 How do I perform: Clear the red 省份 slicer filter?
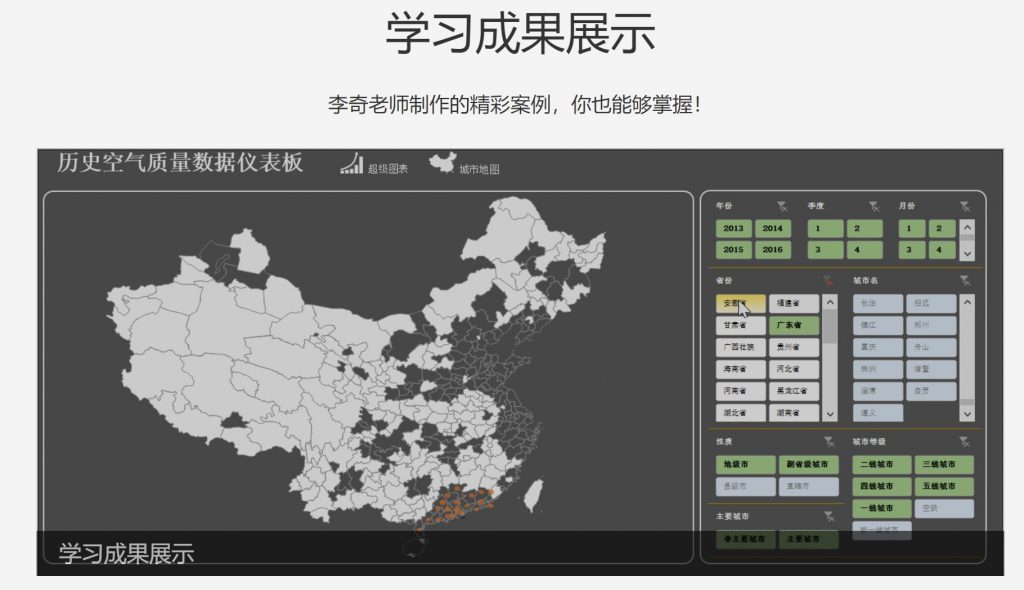[828, 281]
